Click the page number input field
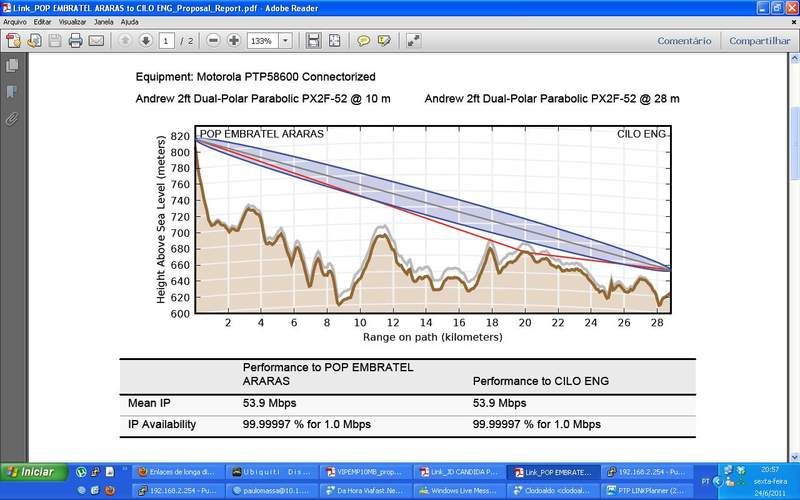 166,41
